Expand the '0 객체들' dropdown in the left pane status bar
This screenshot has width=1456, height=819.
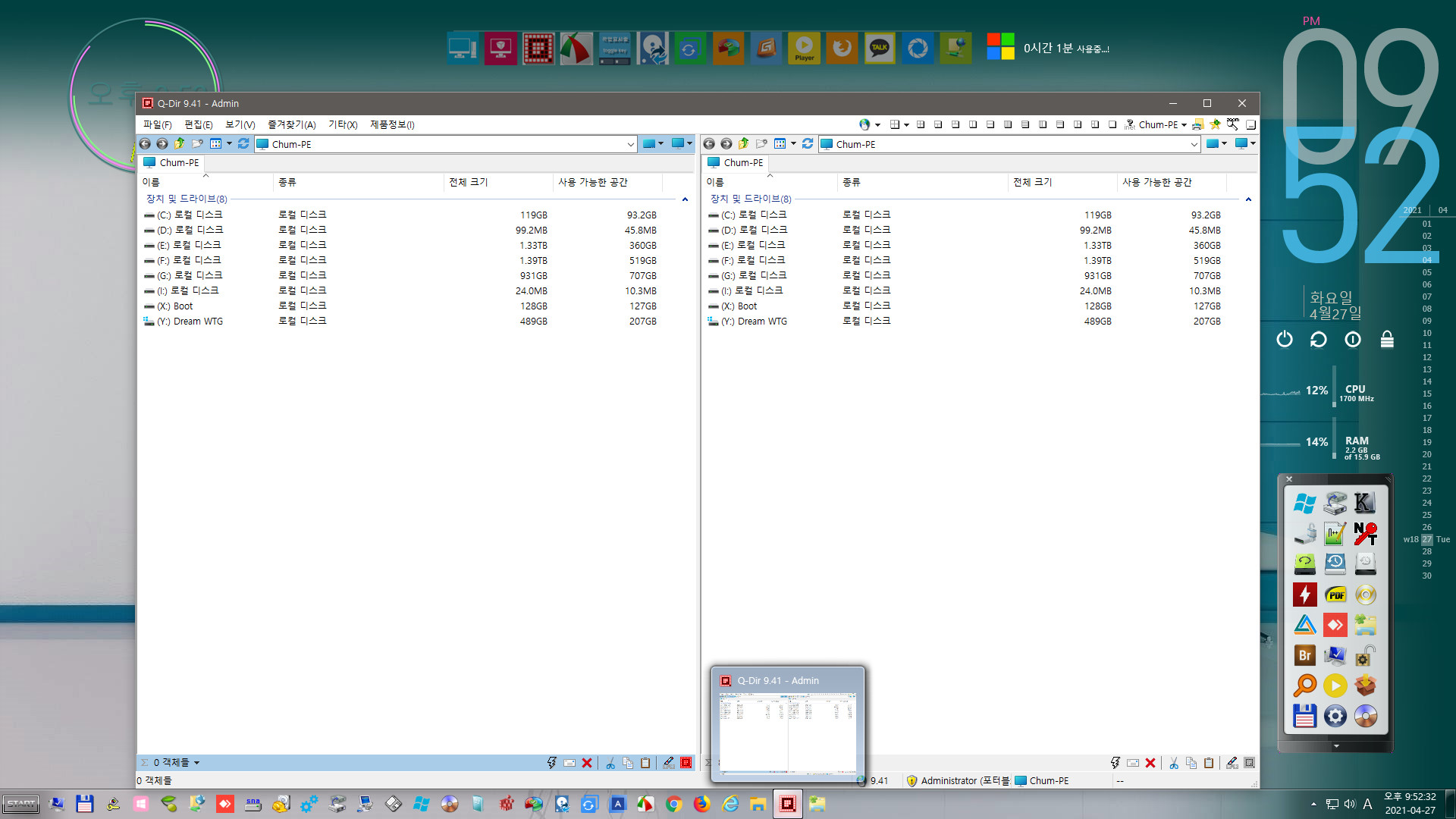click(x=197, y=763)
